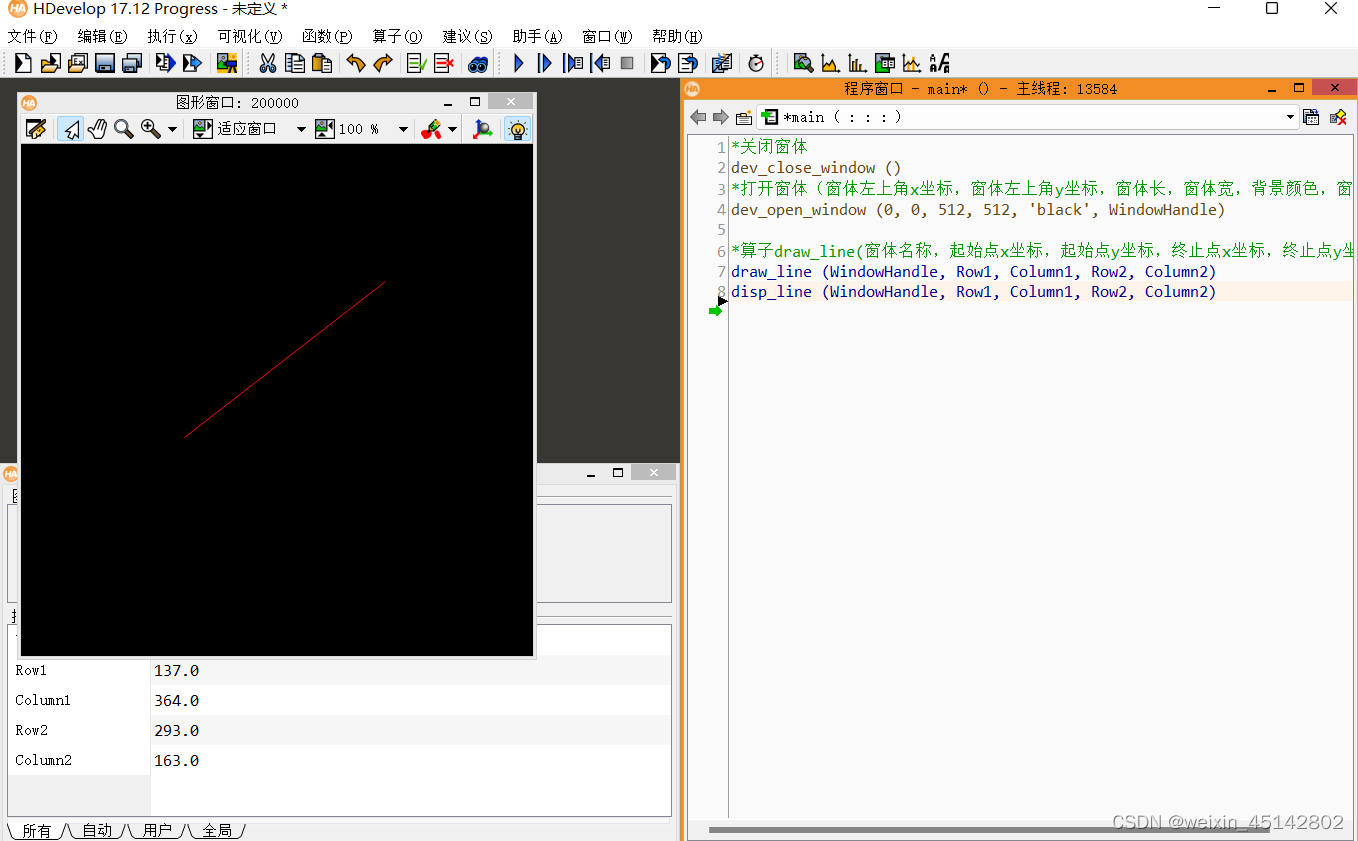Switch to the 所有 variables tab
The height and width of the screenshot is (841, 1358).
37,830
